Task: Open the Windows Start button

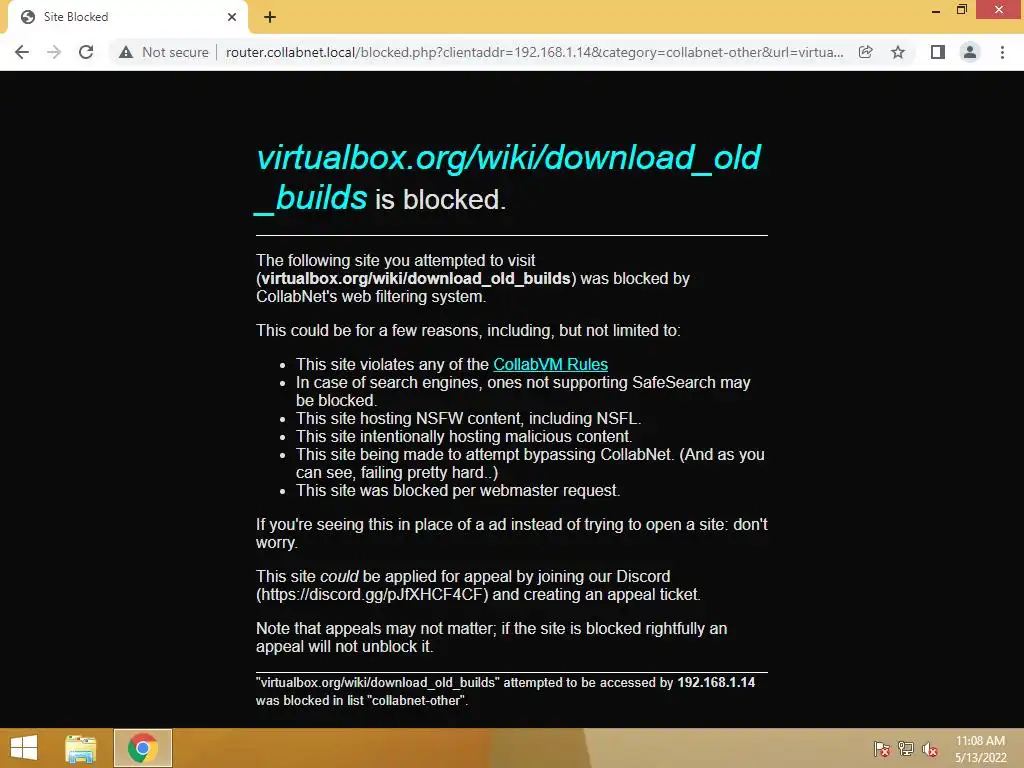Action: pyautogui.click(x=24, y=748)
